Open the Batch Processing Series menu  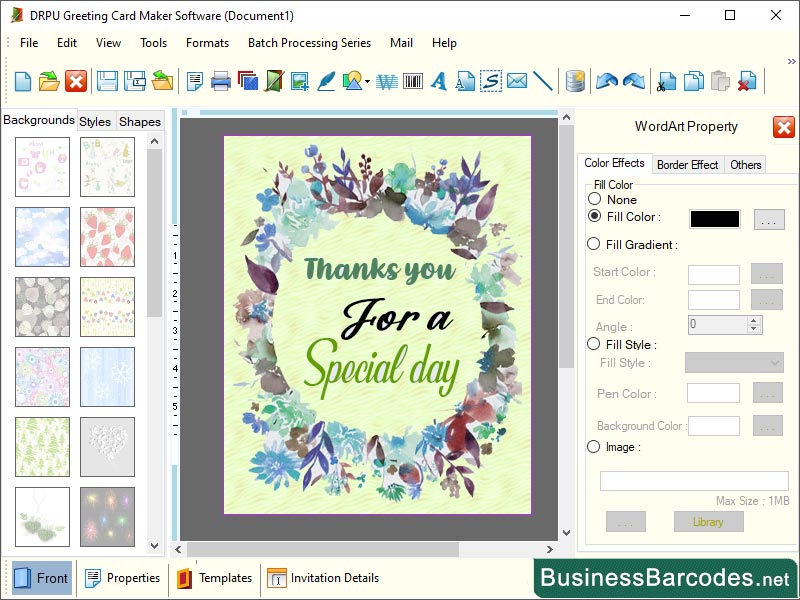pos(309,43)
